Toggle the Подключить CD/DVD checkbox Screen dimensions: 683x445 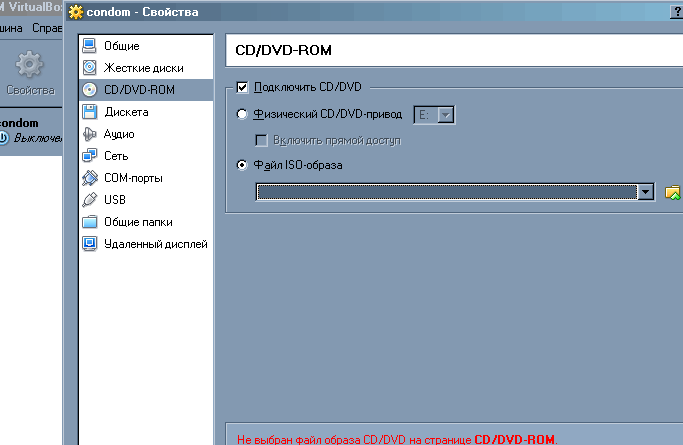(x=242, y=87)
